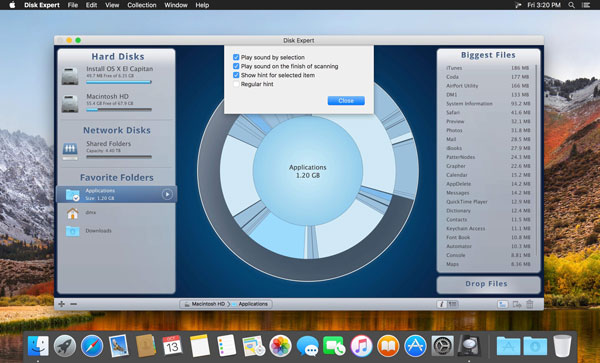
Task: Click the move files icon in bottom toolbar
Action: 517,304
